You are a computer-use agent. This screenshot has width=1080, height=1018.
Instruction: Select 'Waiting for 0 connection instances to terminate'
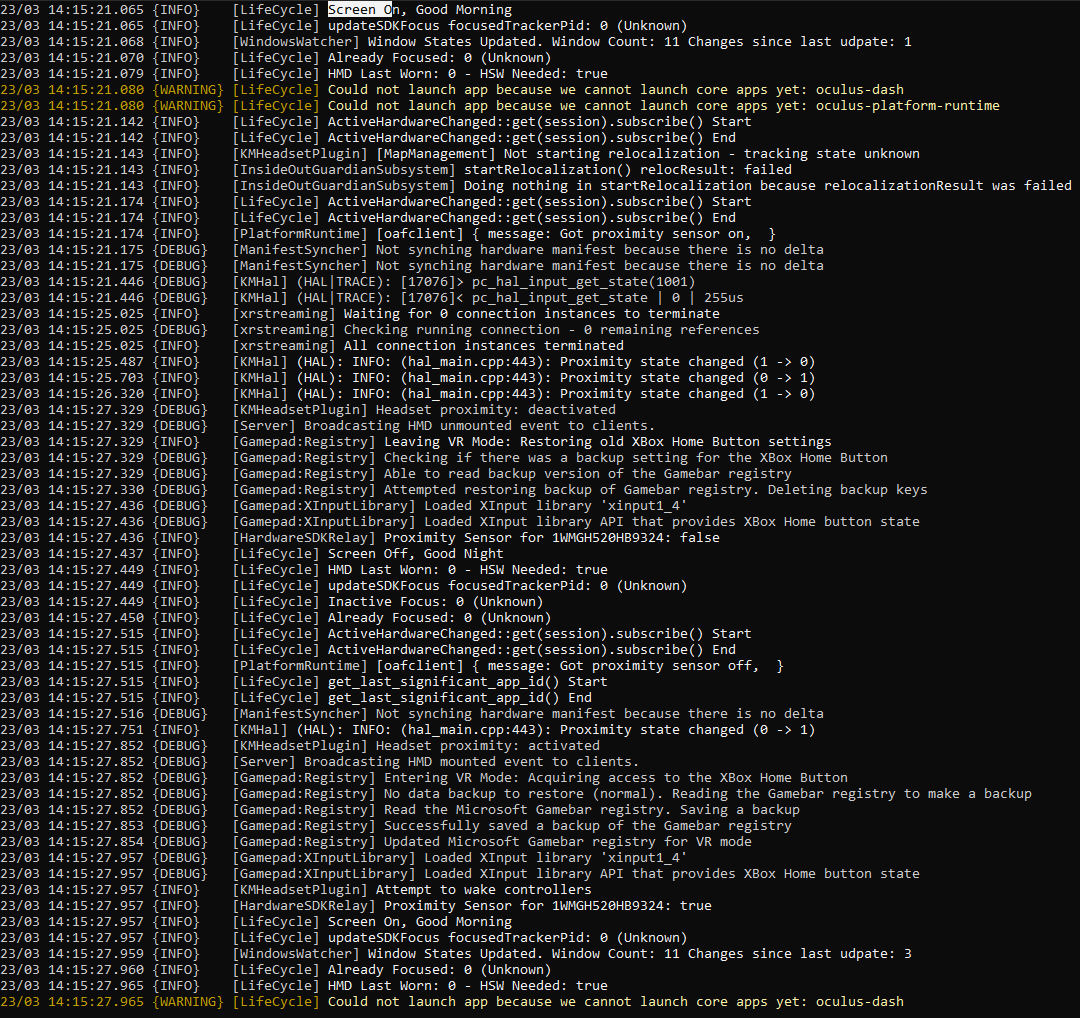[x=360, y=313]
